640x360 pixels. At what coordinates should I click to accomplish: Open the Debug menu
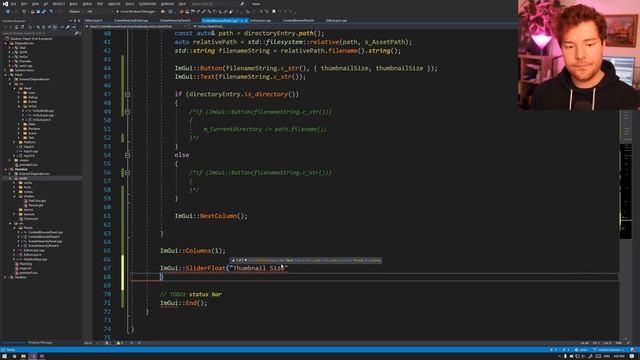(x=87, y=4)
